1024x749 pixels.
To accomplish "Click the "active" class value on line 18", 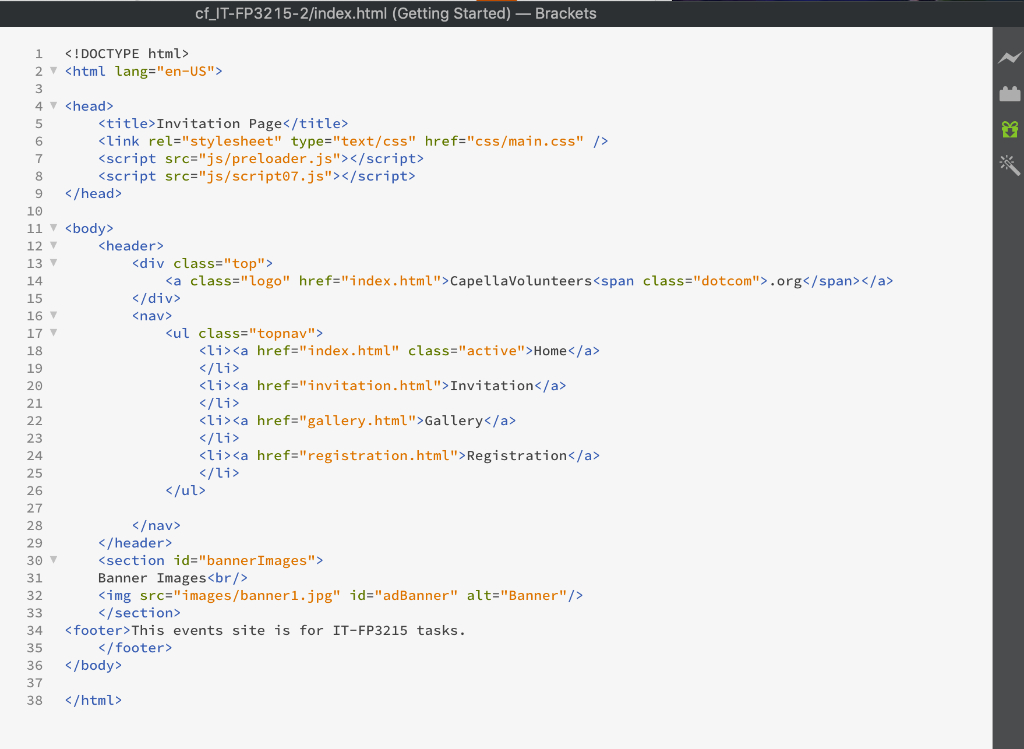I will click(x=492, y=351).
